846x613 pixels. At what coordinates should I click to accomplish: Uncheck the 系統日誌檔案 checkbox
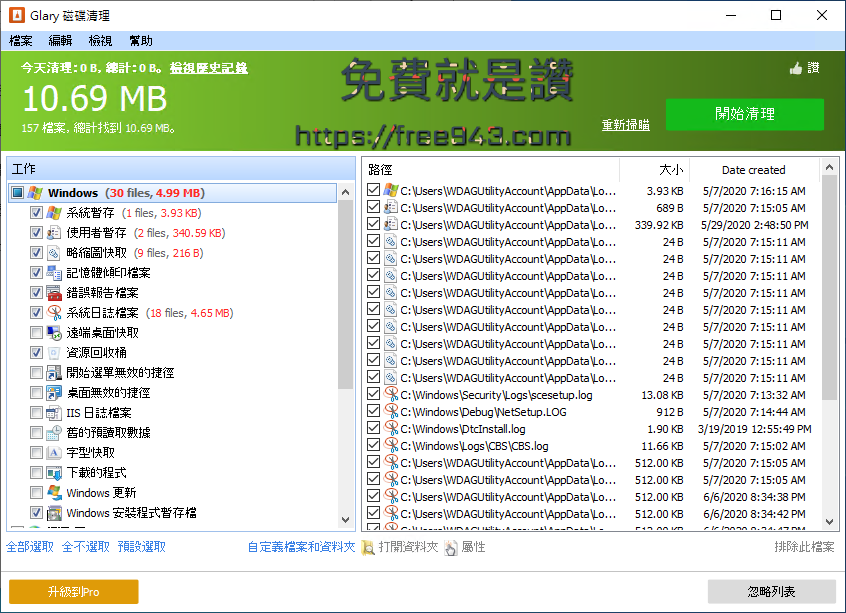(36, 312)
